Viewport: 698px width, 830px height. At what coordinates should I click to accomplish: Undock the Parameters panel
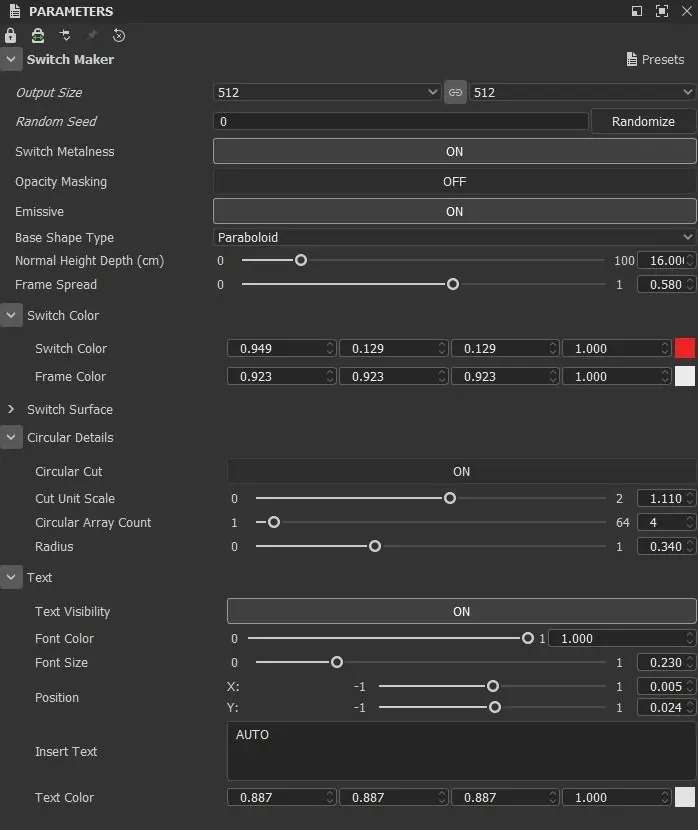[637, 11]
